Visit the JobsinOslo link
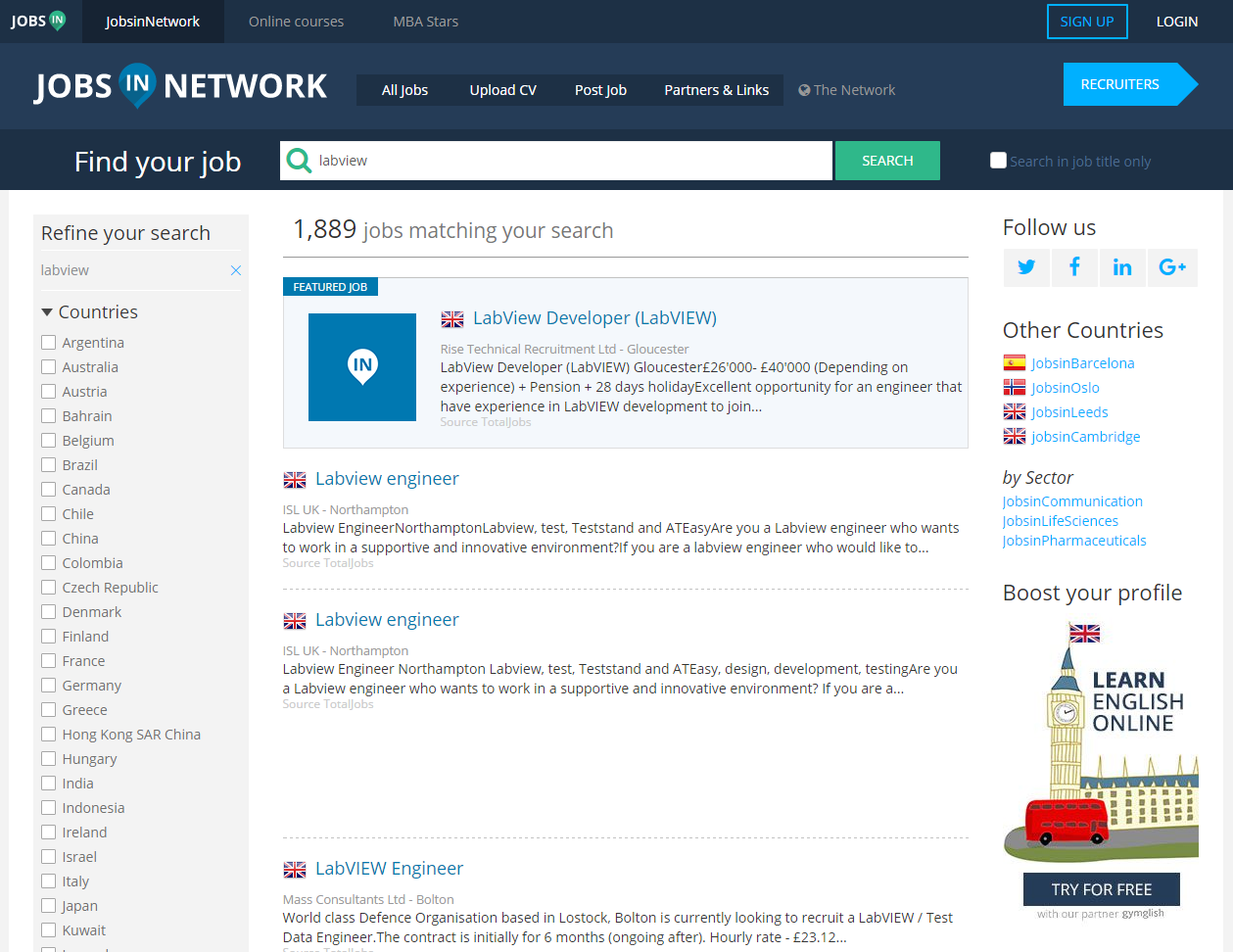Image resolution: width=1233 pixels, height=952 pixels. click(x=1065, y=388)
